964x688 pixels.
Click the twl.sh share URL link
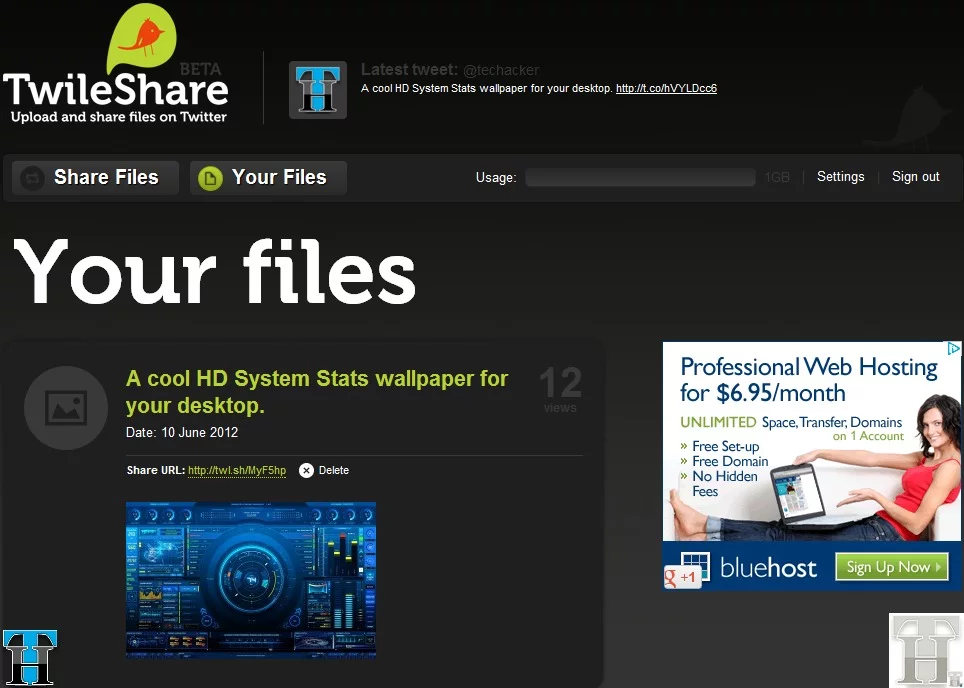237,471
